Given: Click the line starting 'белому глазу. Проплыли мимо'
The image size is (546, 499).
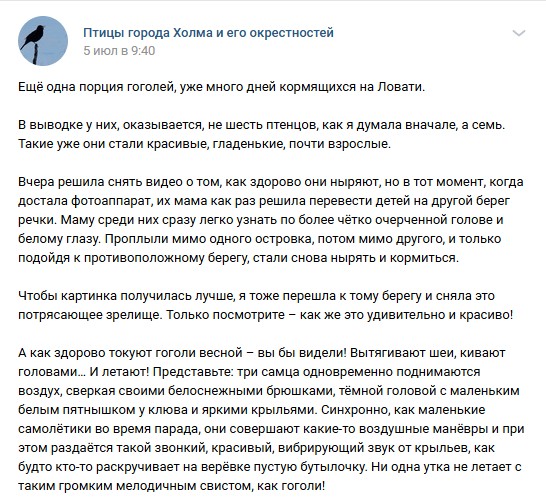Looking at the screenshot, I should (259, 239).
